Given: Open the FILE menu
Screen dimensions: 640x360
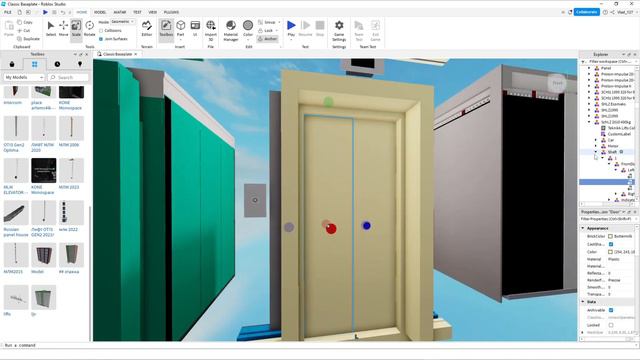Looking at the screenshot, I should tap(8, 12).
